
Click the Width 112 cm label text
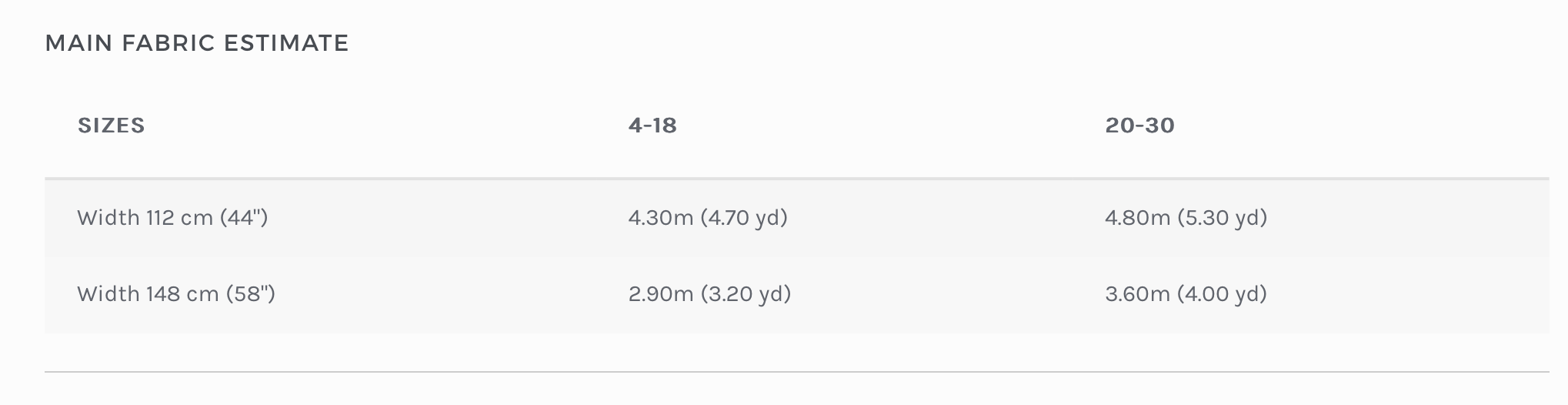pos(145,218)
